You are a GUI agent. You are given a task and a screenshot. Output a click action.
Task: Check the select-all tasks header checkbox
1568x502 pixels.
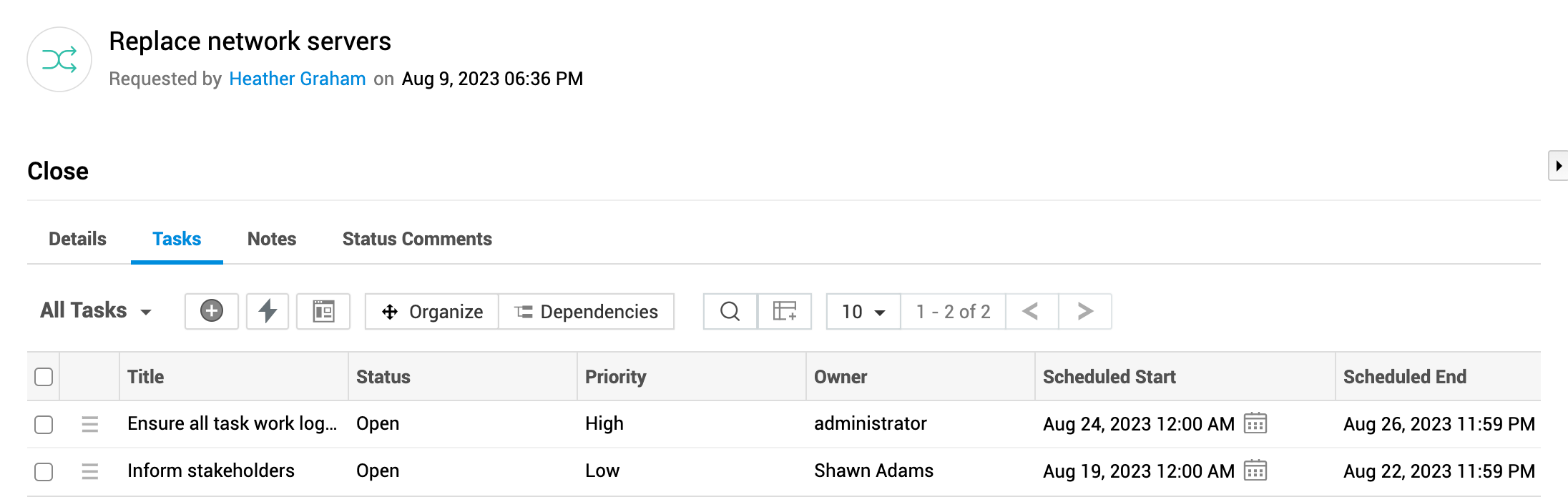tap(44, 377)
